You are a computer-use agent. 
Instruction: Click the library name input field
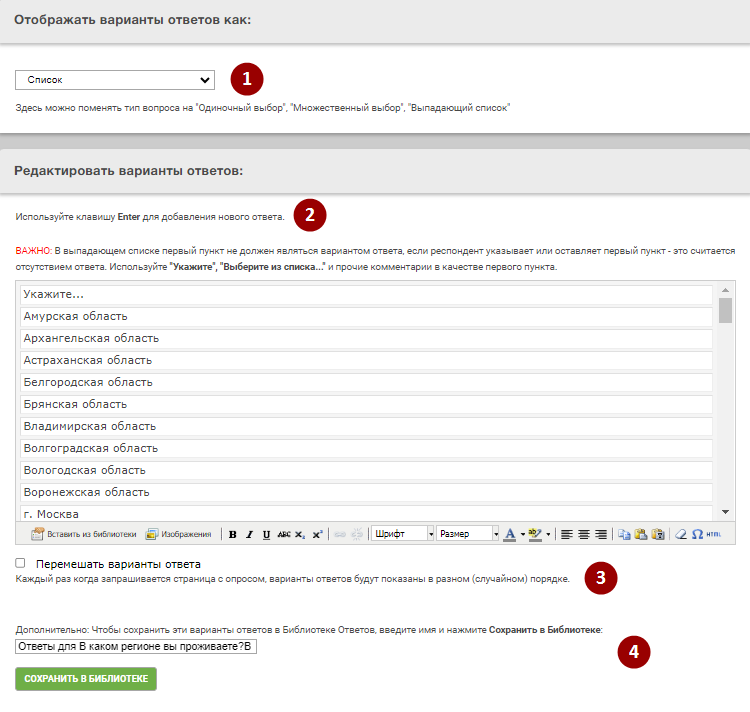click(136, 647)
